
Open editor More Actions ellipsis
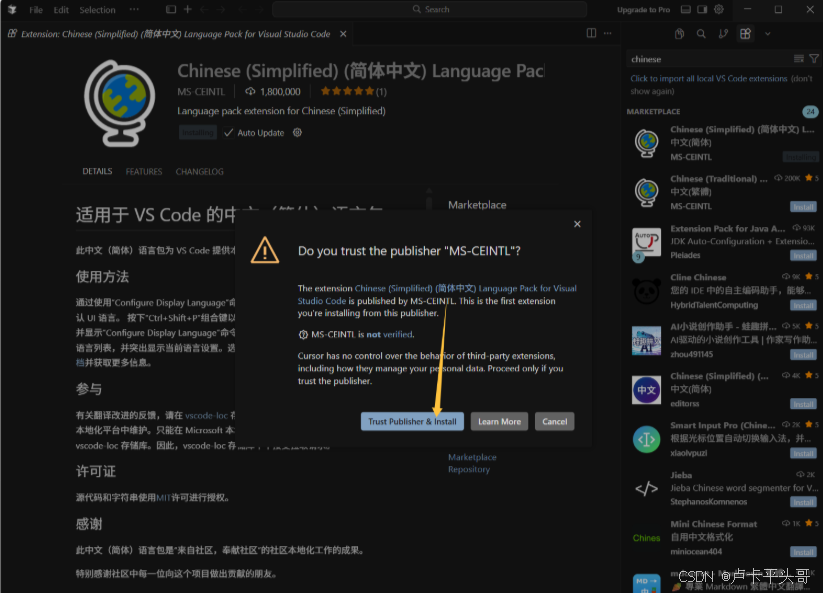(608, 33)
